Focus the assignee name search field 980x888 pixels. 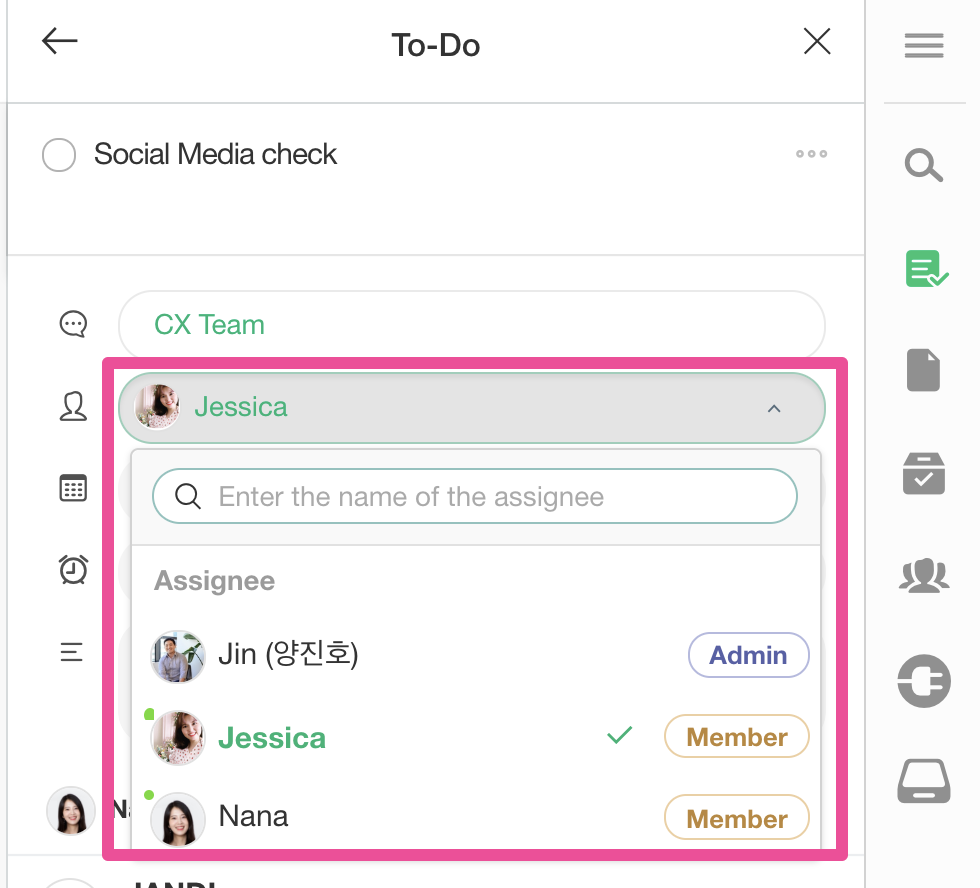pos(475,496)
